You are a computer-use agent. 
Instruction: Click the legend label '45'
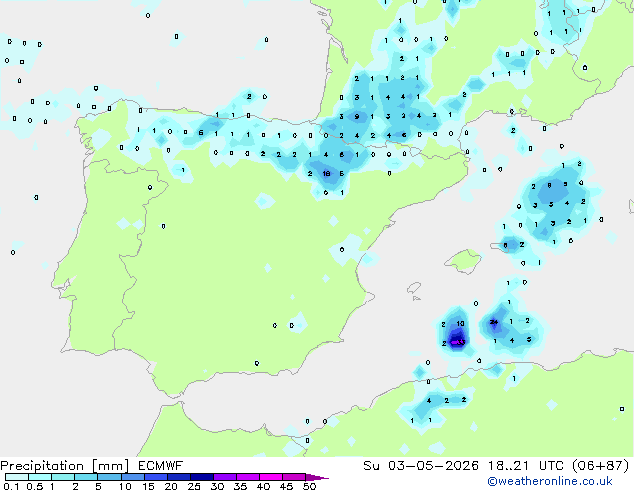click(286, 486)
